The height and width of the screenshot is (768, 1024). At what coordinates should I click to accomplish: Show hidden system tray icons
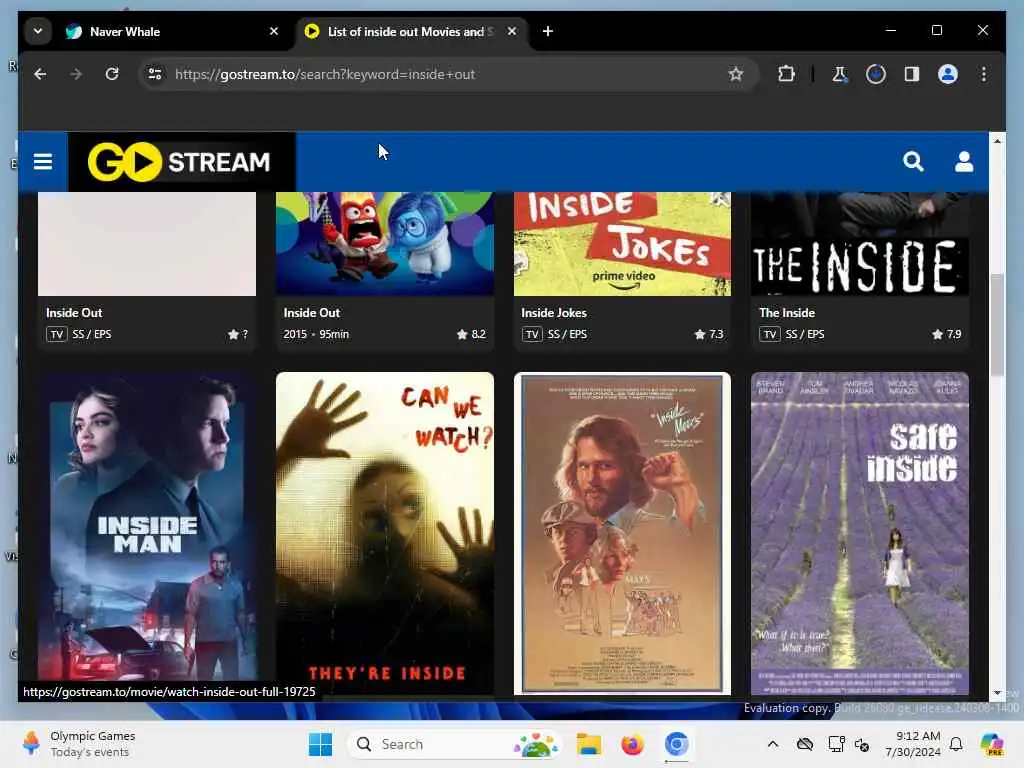tap(773, 744)
